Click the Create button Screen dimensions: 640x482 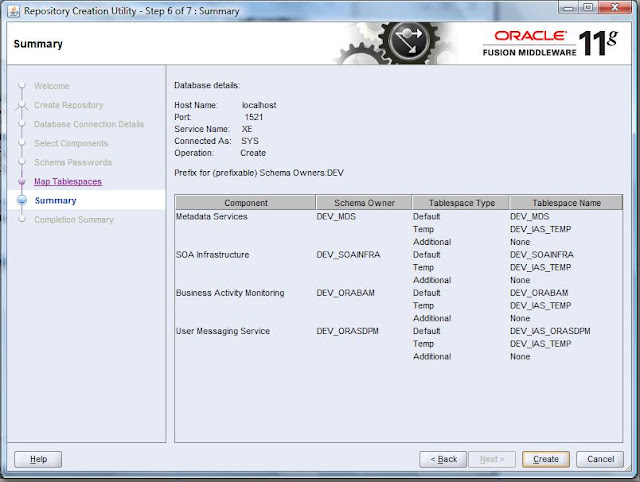click(546, 459)
